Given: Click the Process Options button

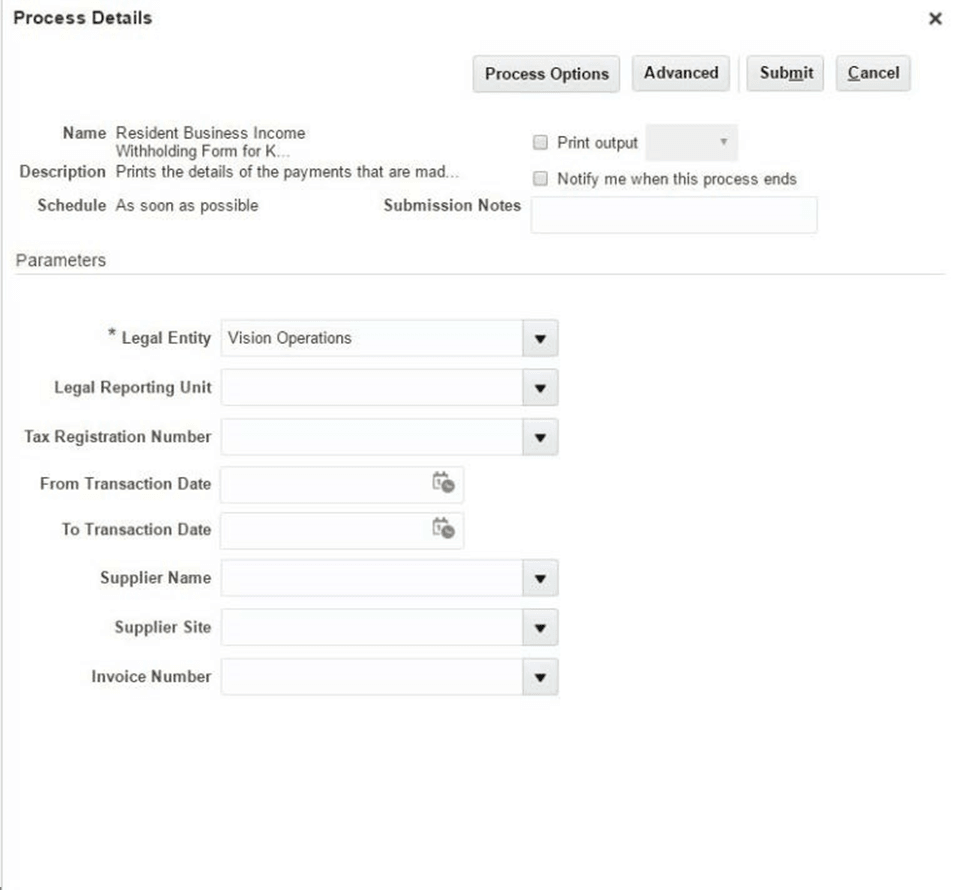Looking at the screenshot, I should tap(546, 72).
